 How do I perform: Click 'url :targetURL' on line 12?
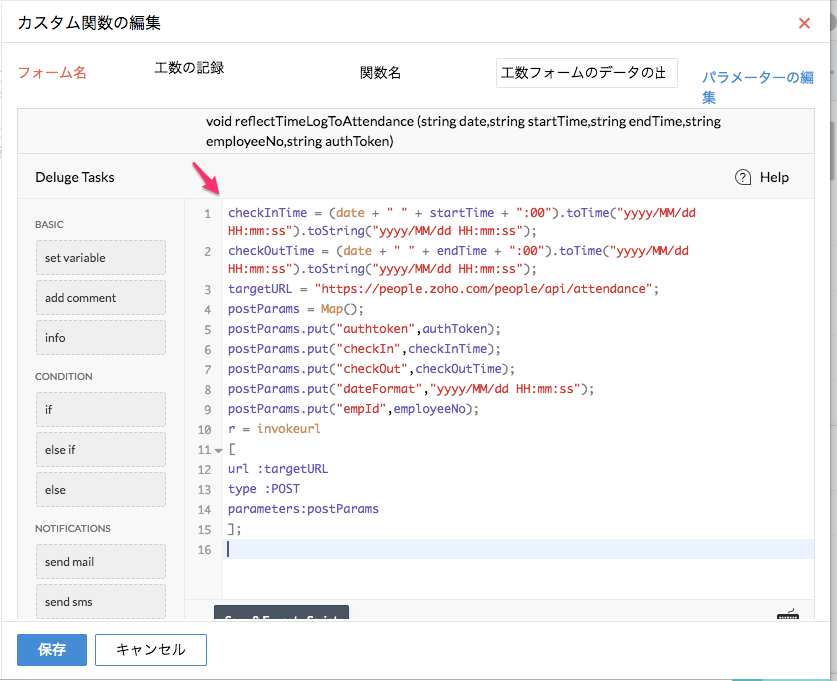click(278, 469)
